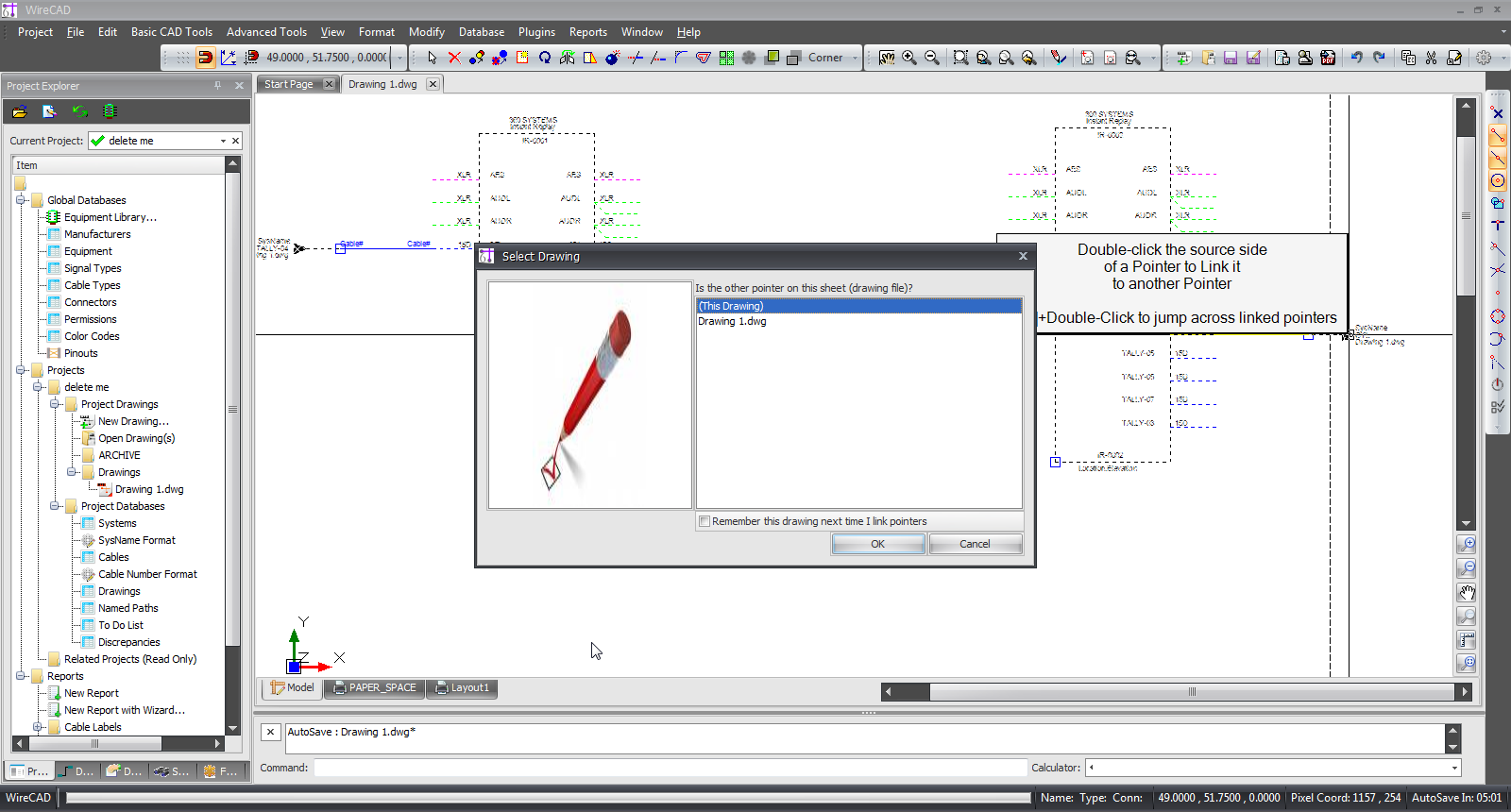Click the red X delete tool

[x=454, y=58]
